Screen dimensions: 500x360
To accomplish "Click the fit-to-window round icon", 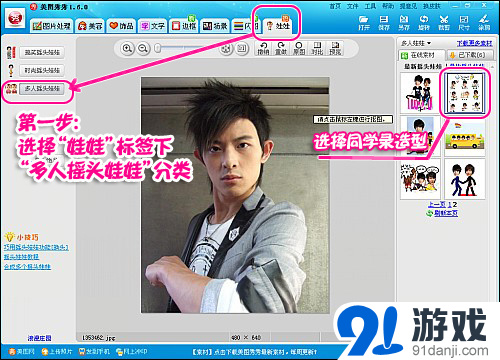I will coord(226,49).
